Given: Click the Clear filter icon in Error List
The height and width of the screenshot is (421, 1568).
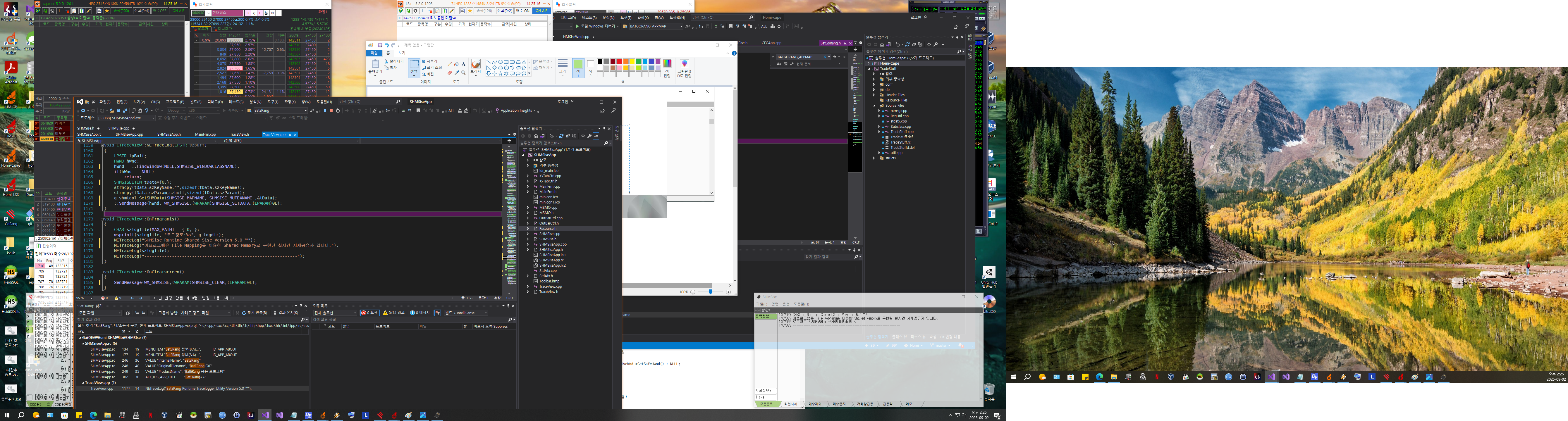Looking at the screenshot, I should tap(438, 313).
